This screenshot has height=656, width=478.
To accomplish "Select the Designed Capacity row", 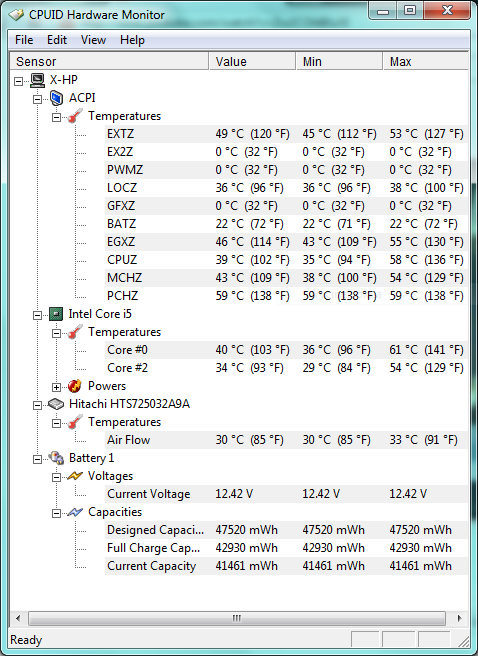I will 286,530.
